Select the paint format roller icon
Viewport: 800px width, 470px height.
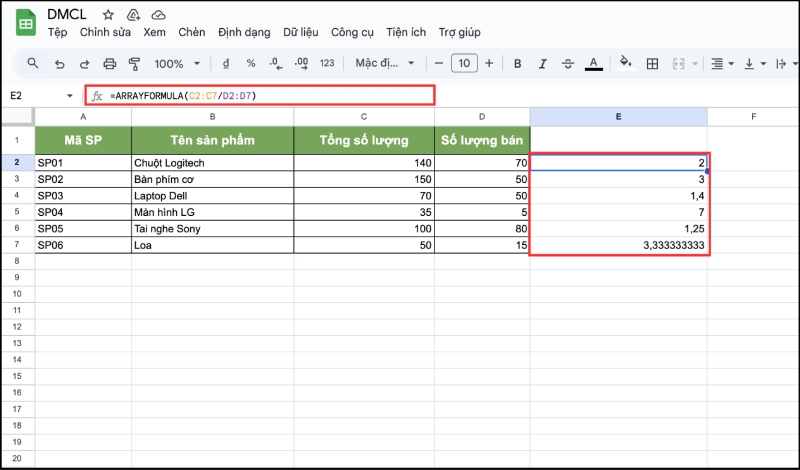coord(134,64)
